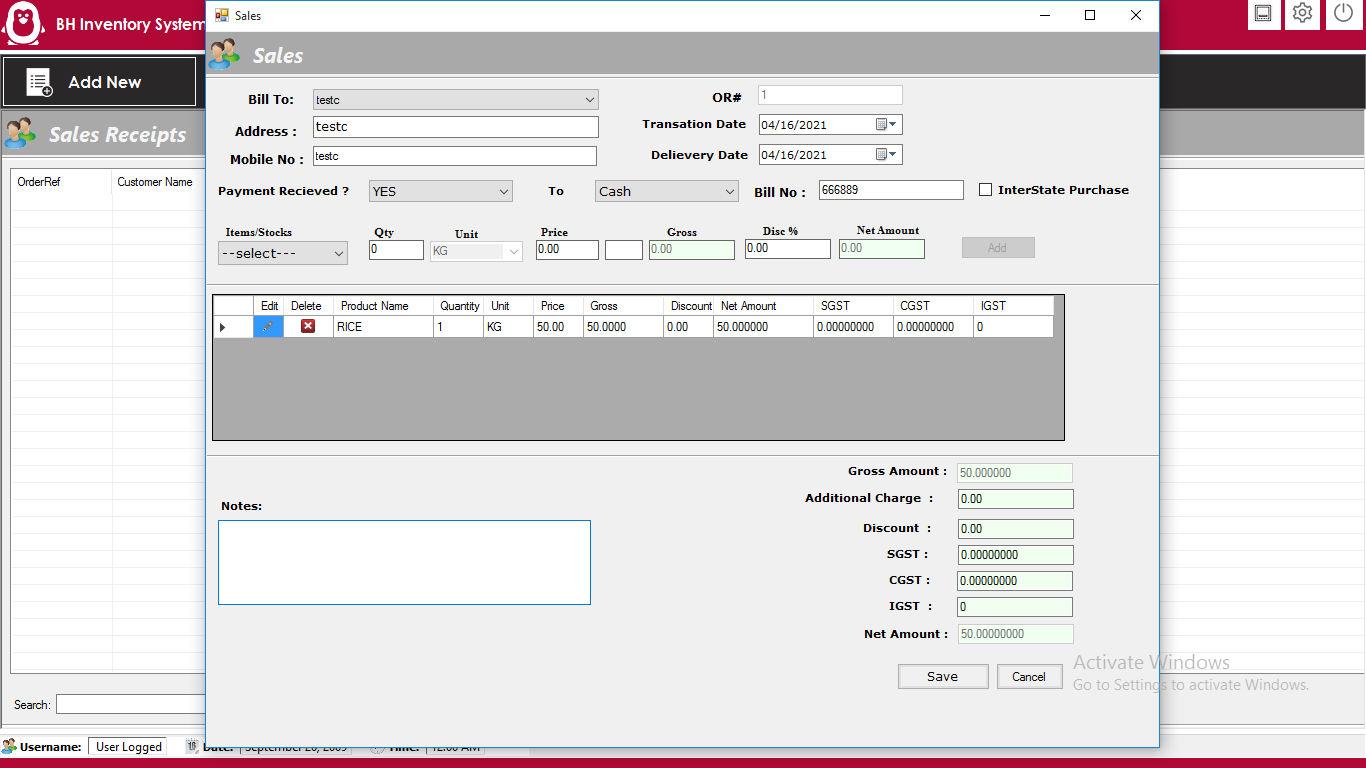Click the Sales header people icon

tap(224, 55)
